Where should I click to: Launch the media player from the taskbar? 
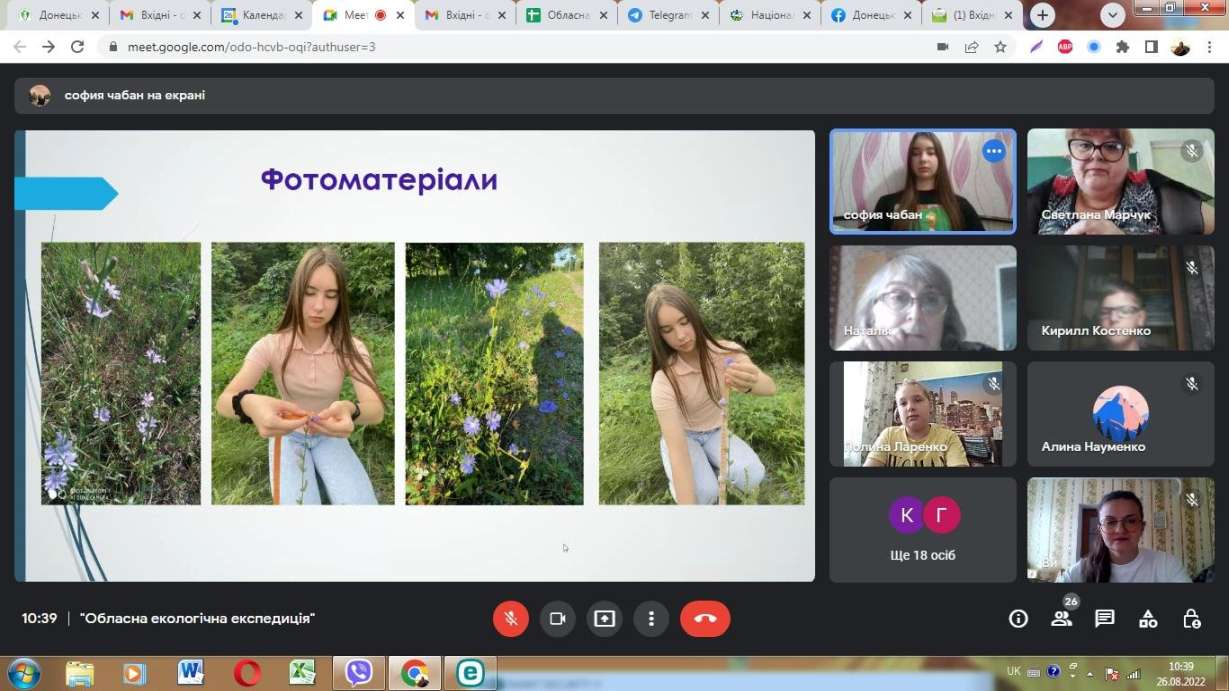135,673
